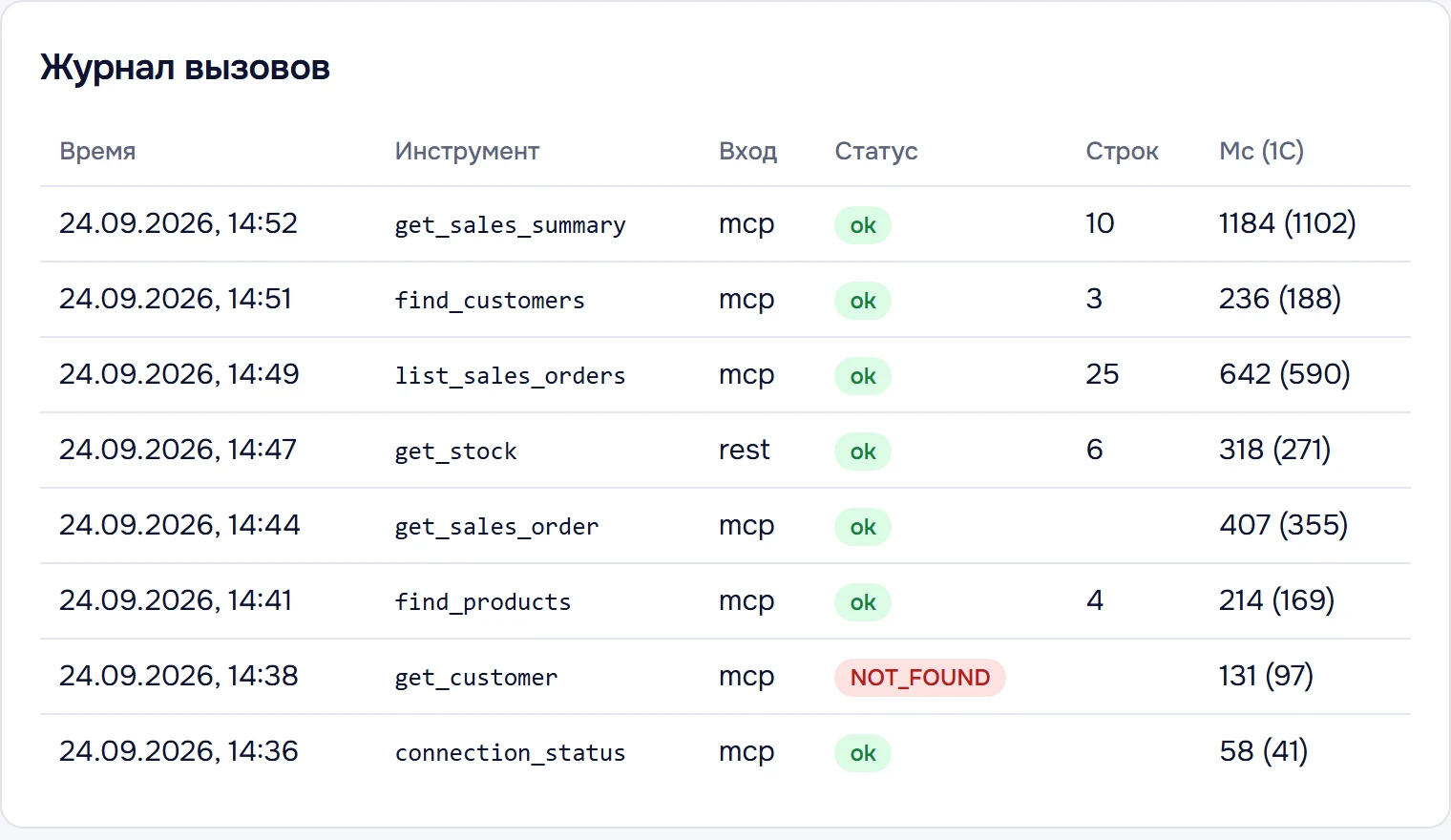Click the timestamp 24.09.2026, 14:47
Screen dimensions: 1451x840
click(179, 450)
